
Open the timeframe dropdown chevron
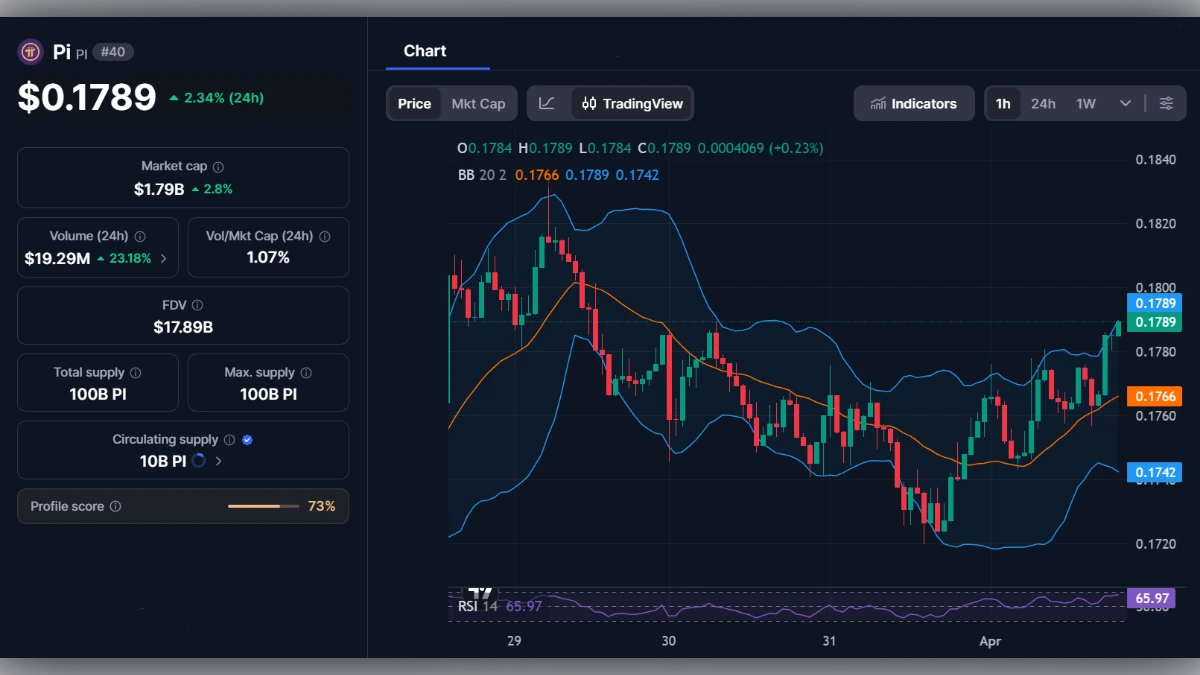pyautogui.click(x=1124, y=103)
